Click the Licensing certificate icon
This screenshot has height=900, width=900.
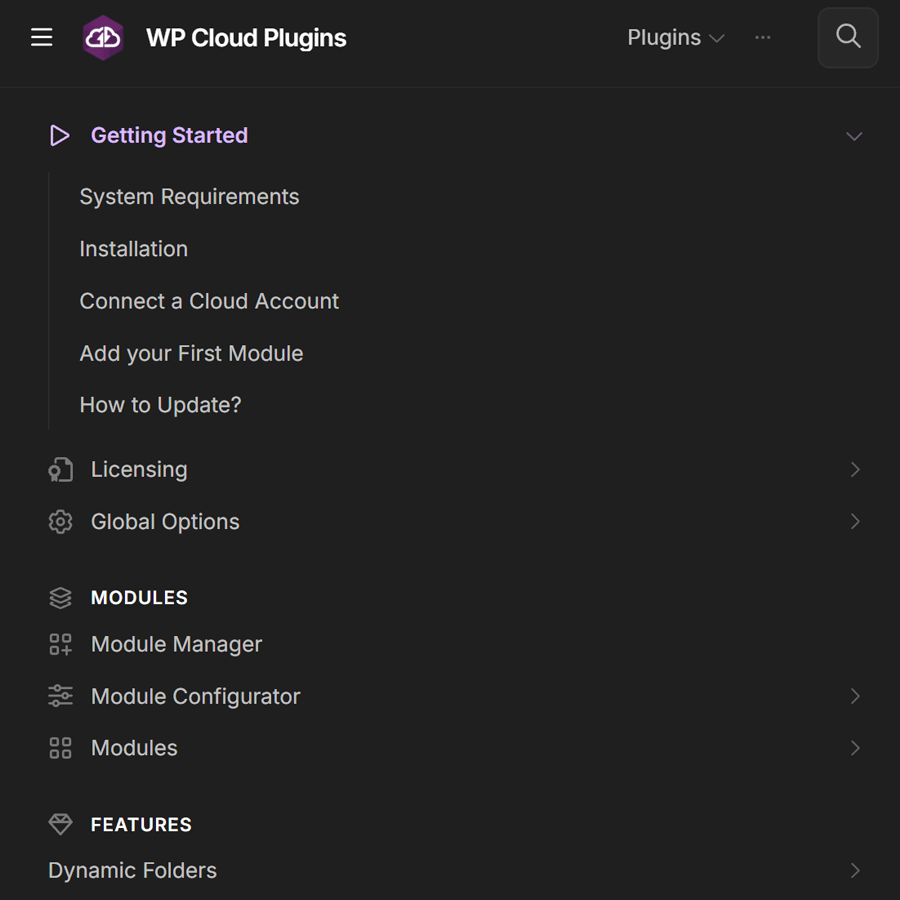(60, 470)
